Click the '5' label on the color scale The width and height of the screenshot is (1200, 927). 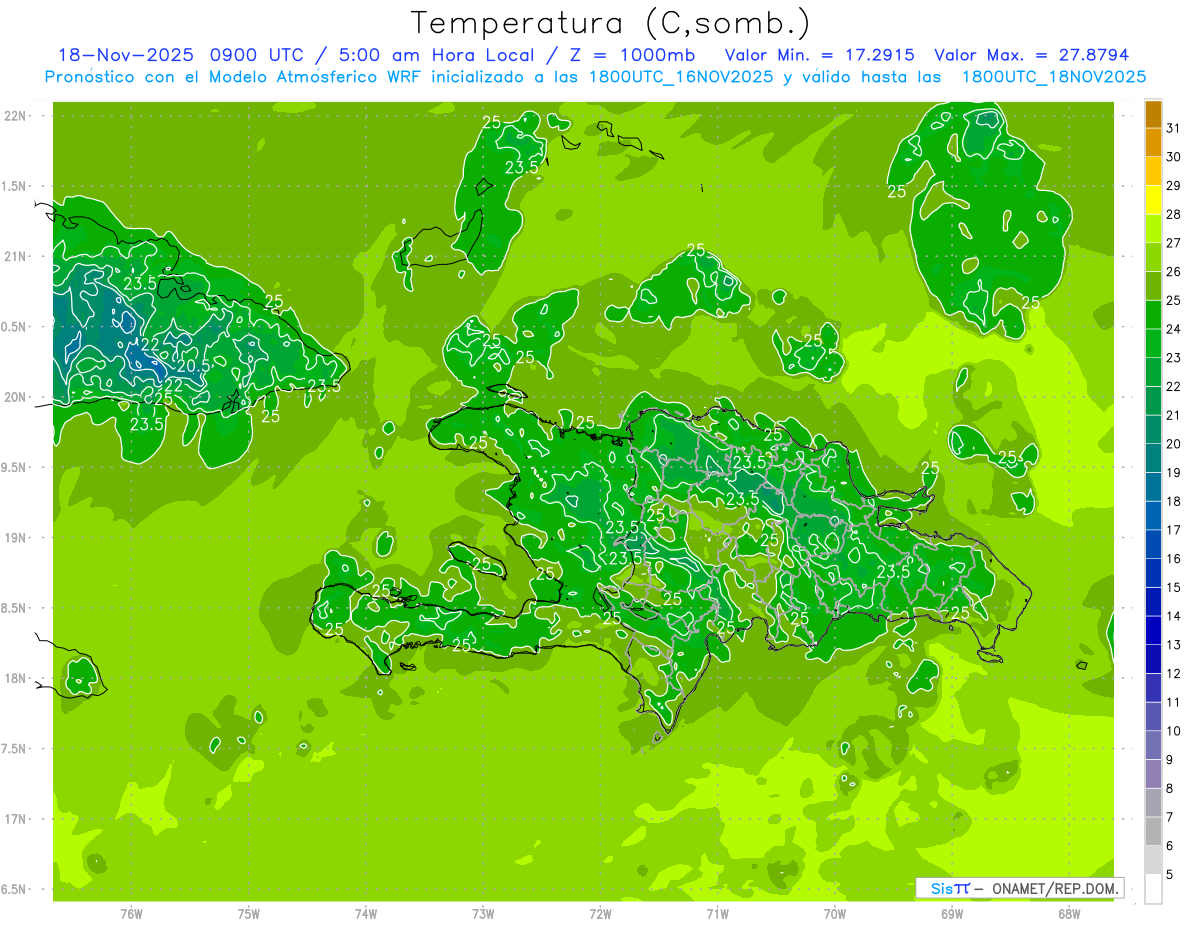(x=1170, y=874)
